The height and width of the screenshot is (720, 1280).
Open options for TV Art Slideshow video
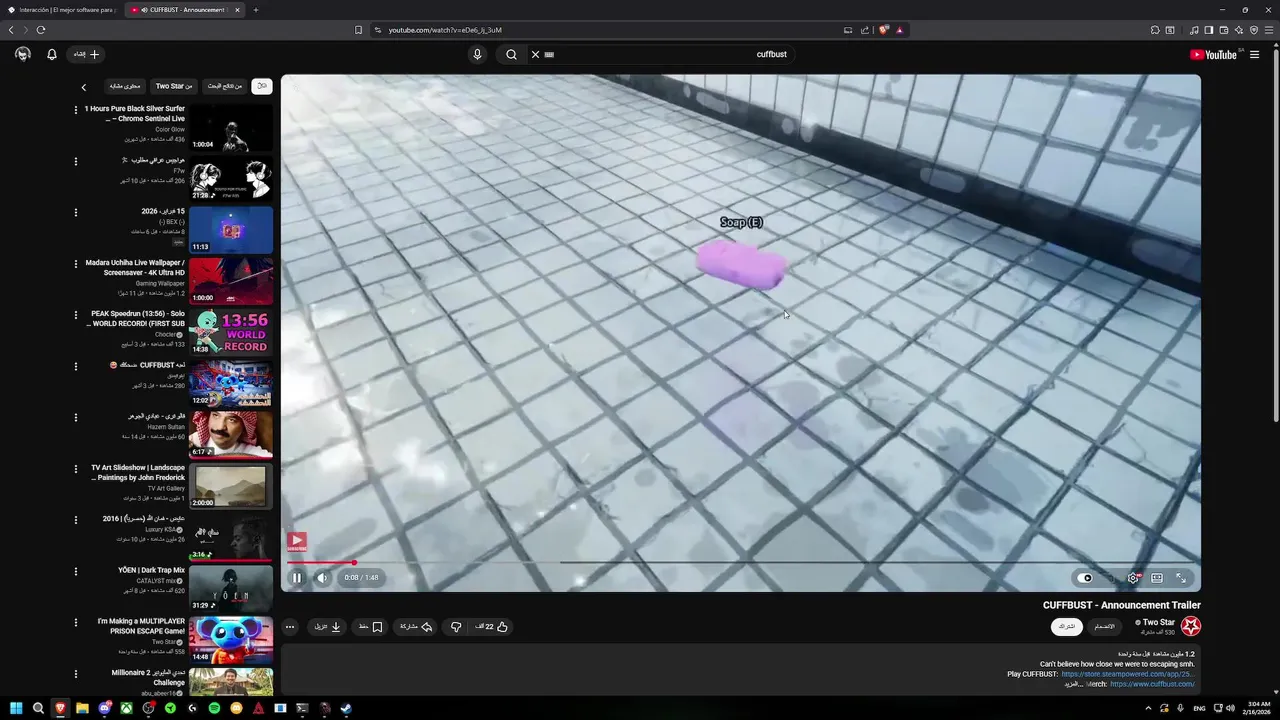click(x=75, y=469)
